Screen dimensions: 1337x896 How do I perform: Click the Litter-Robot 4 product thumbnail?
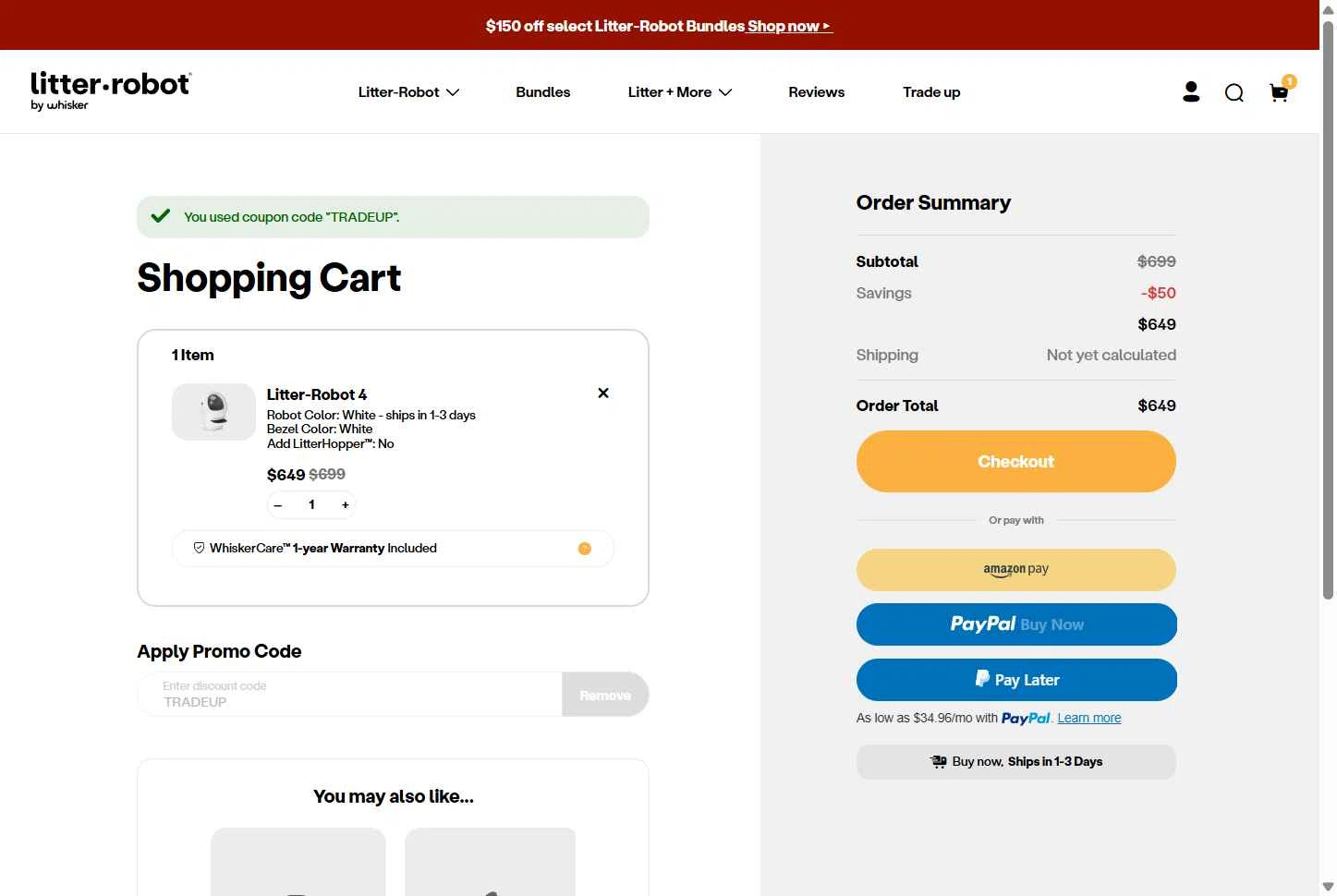coord(213,412)
